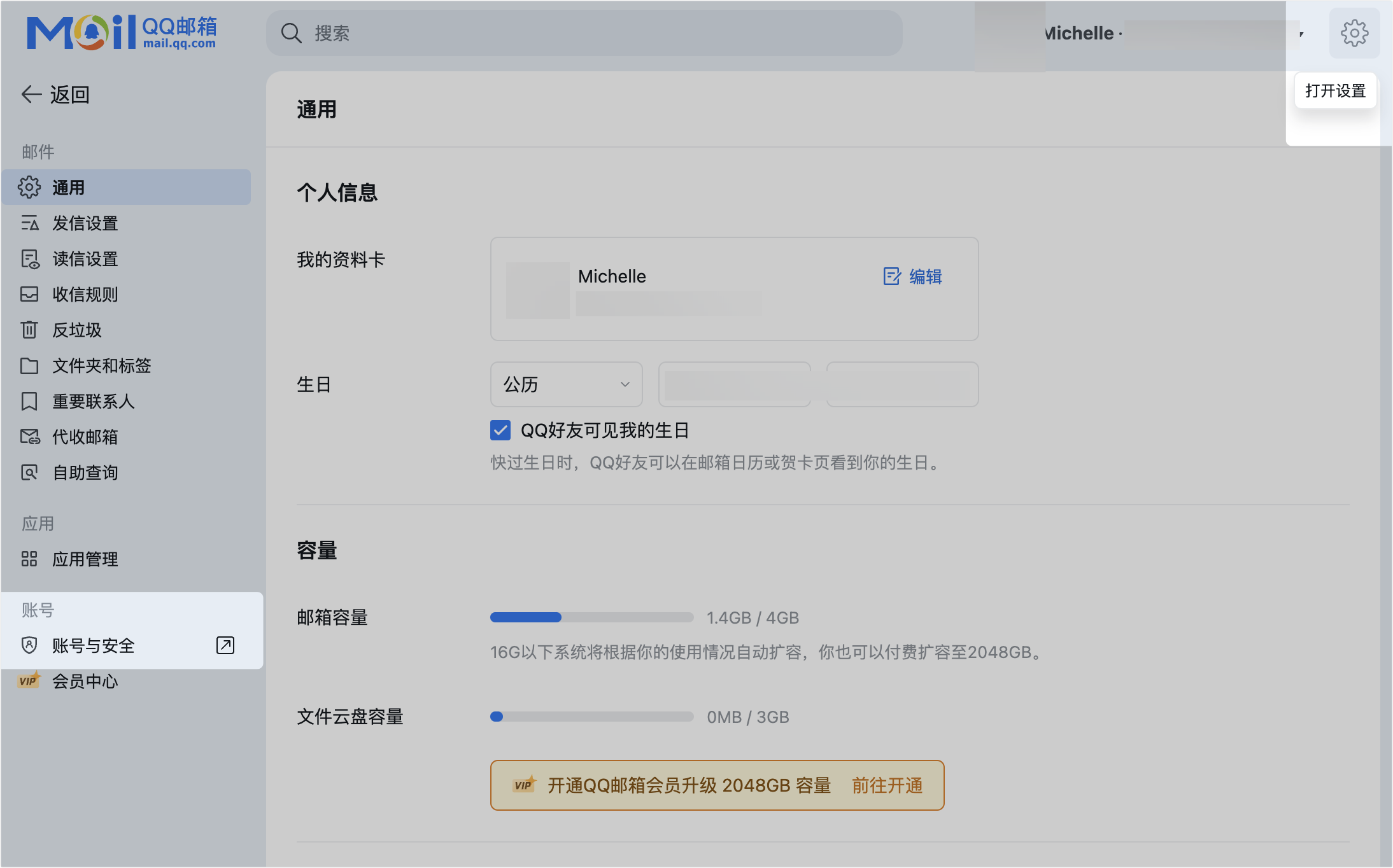Screen dimensions: 1393x868
Task: Open the settings gear icon
Action: (x=1354, y=33)
